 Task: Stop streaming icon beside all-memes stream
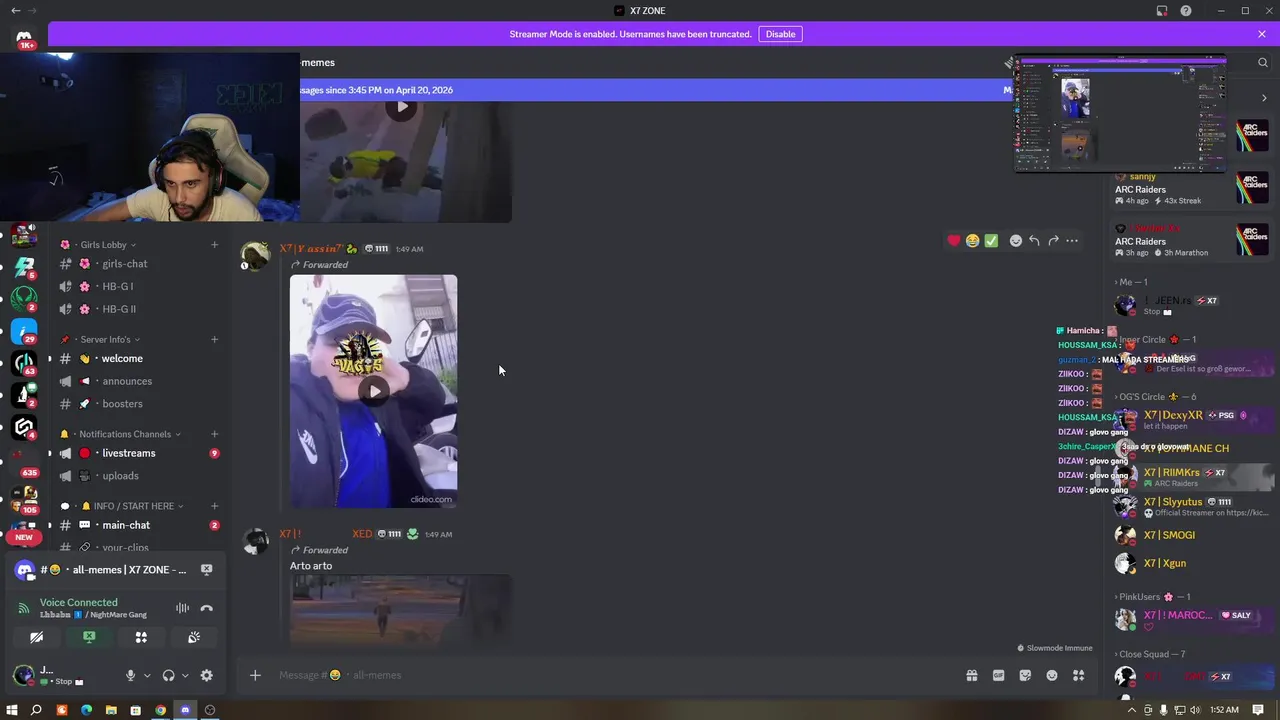click(206, 569)
